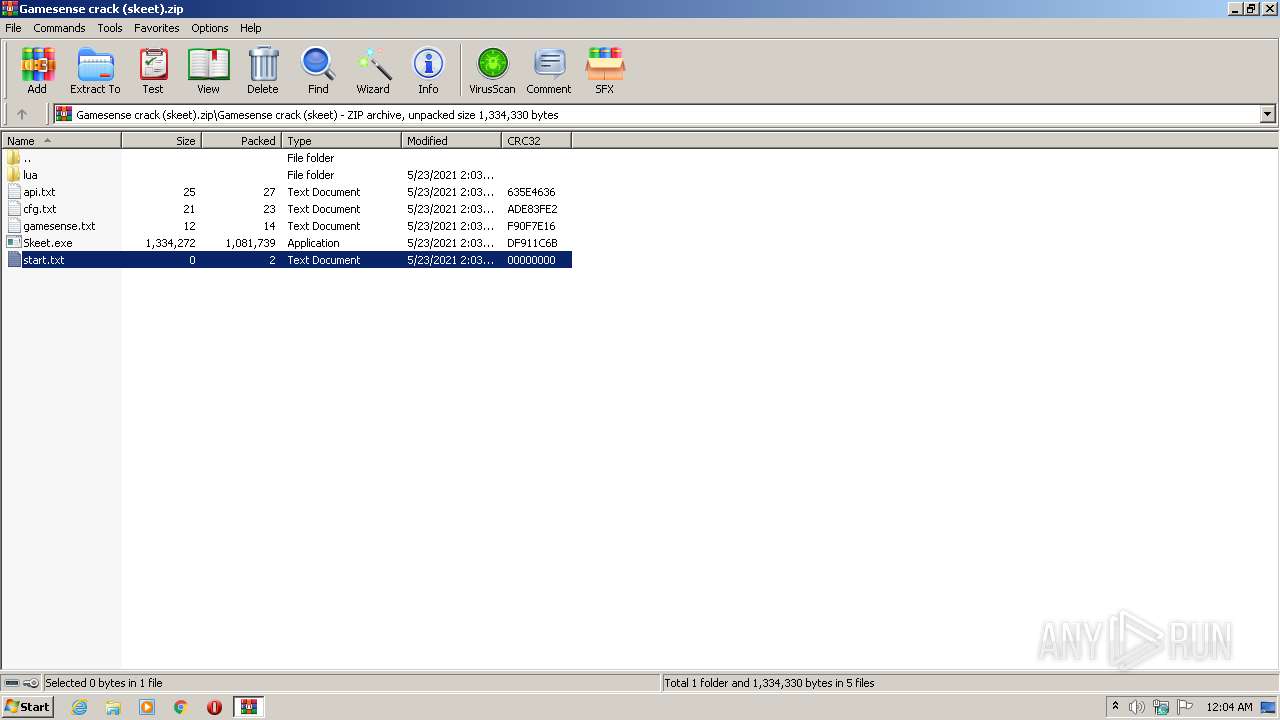Sort by Name column header
Viewport: 1280px width, 720px height.
pos(61,141)
